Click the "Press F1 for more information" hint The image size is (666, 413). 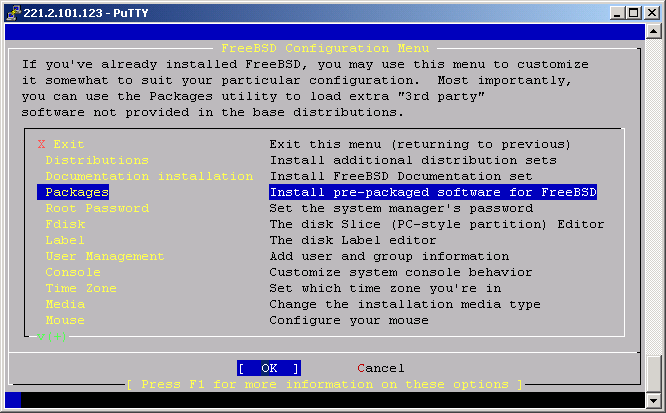pyautogui.click(x=325, y=385)
